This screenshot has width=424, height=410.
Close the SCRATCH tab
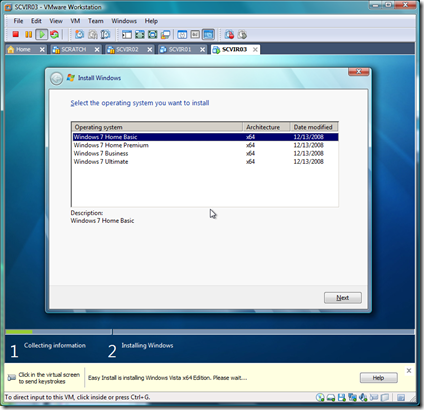click(97, 49)
